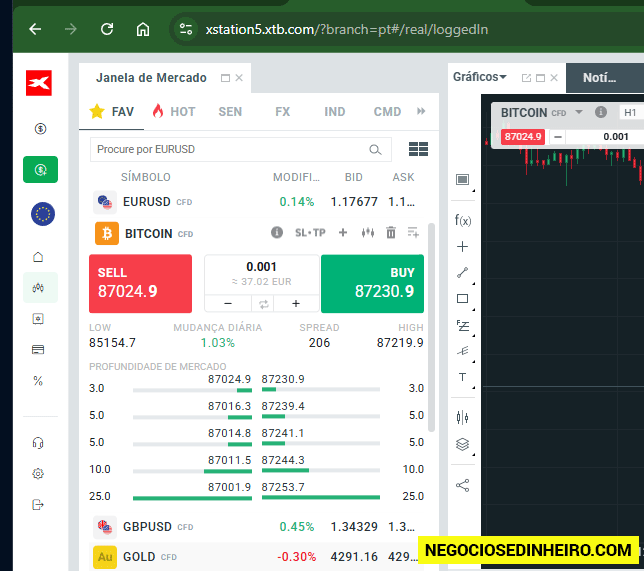Switch to the FAV tab
The height and width of the screenshot is (571, 644).
point(112,111)
